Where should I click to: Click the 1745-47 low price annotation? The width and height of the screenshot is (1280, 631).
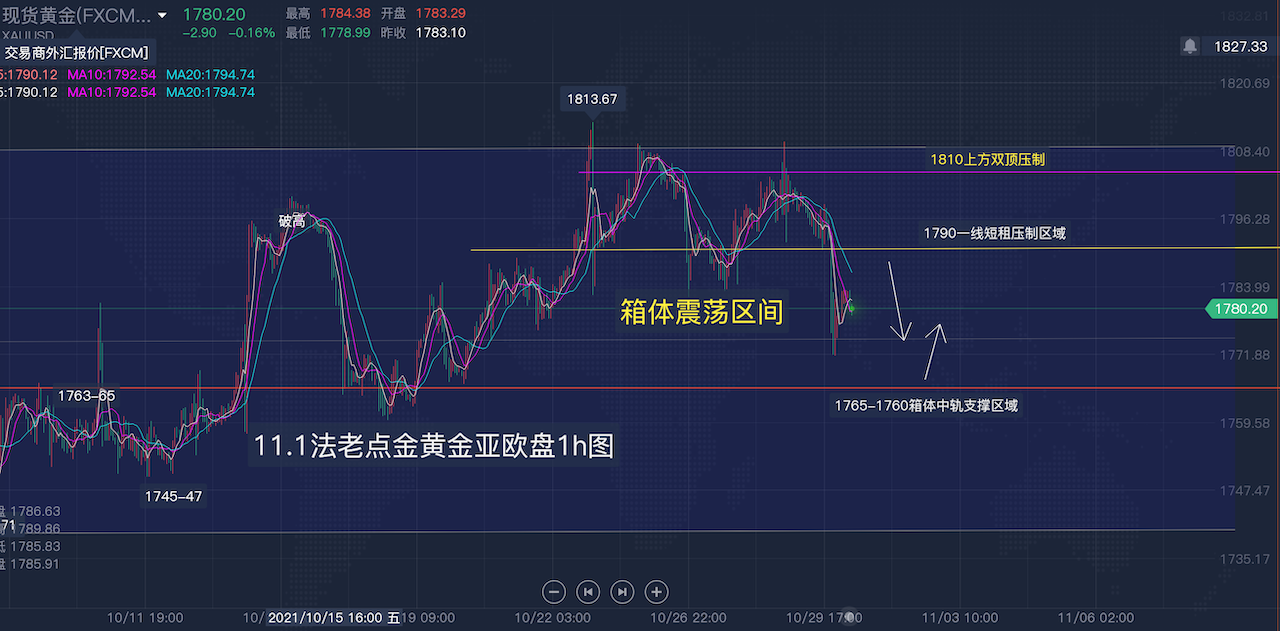pyautogui.click(x=174, y=495)
